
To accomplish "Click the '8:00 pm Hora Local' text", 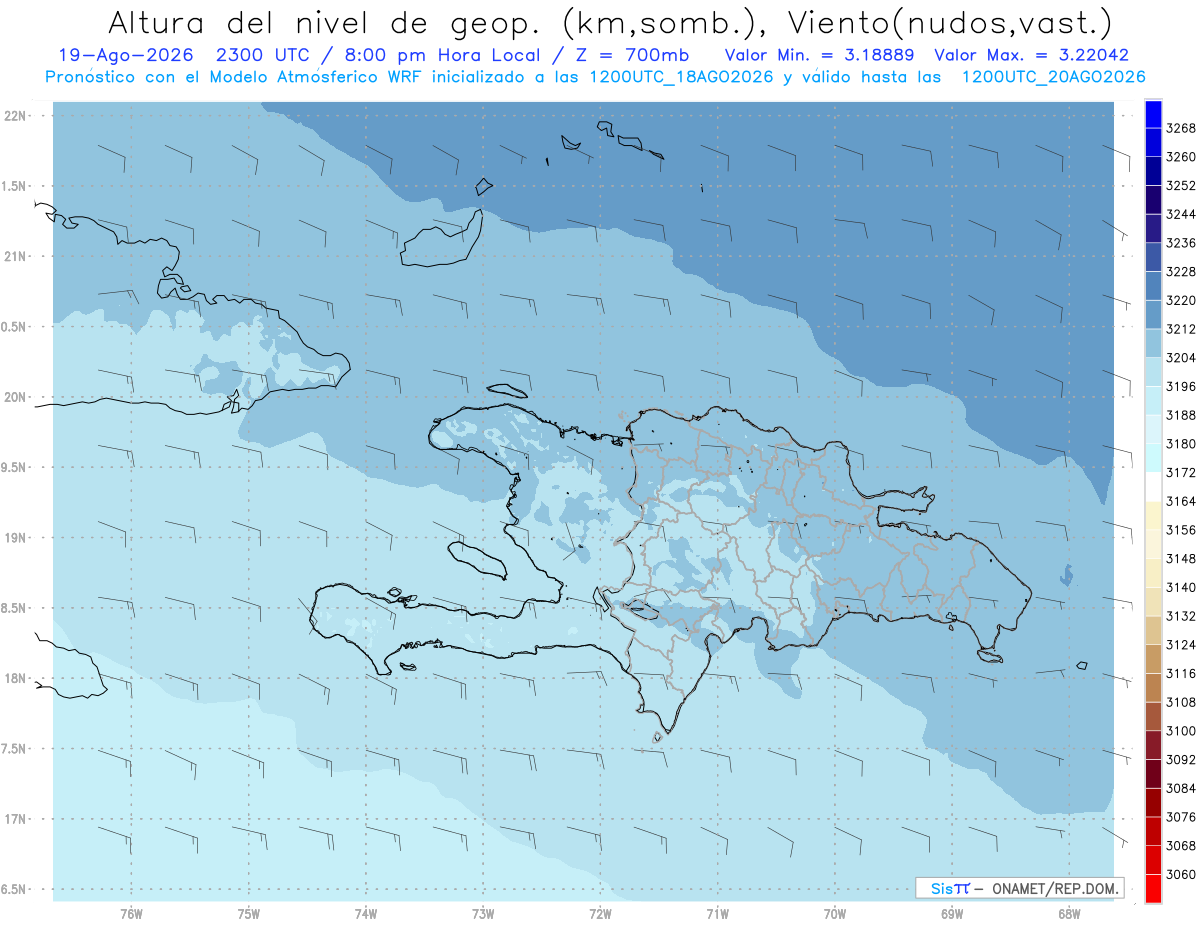I will (444, 55).
